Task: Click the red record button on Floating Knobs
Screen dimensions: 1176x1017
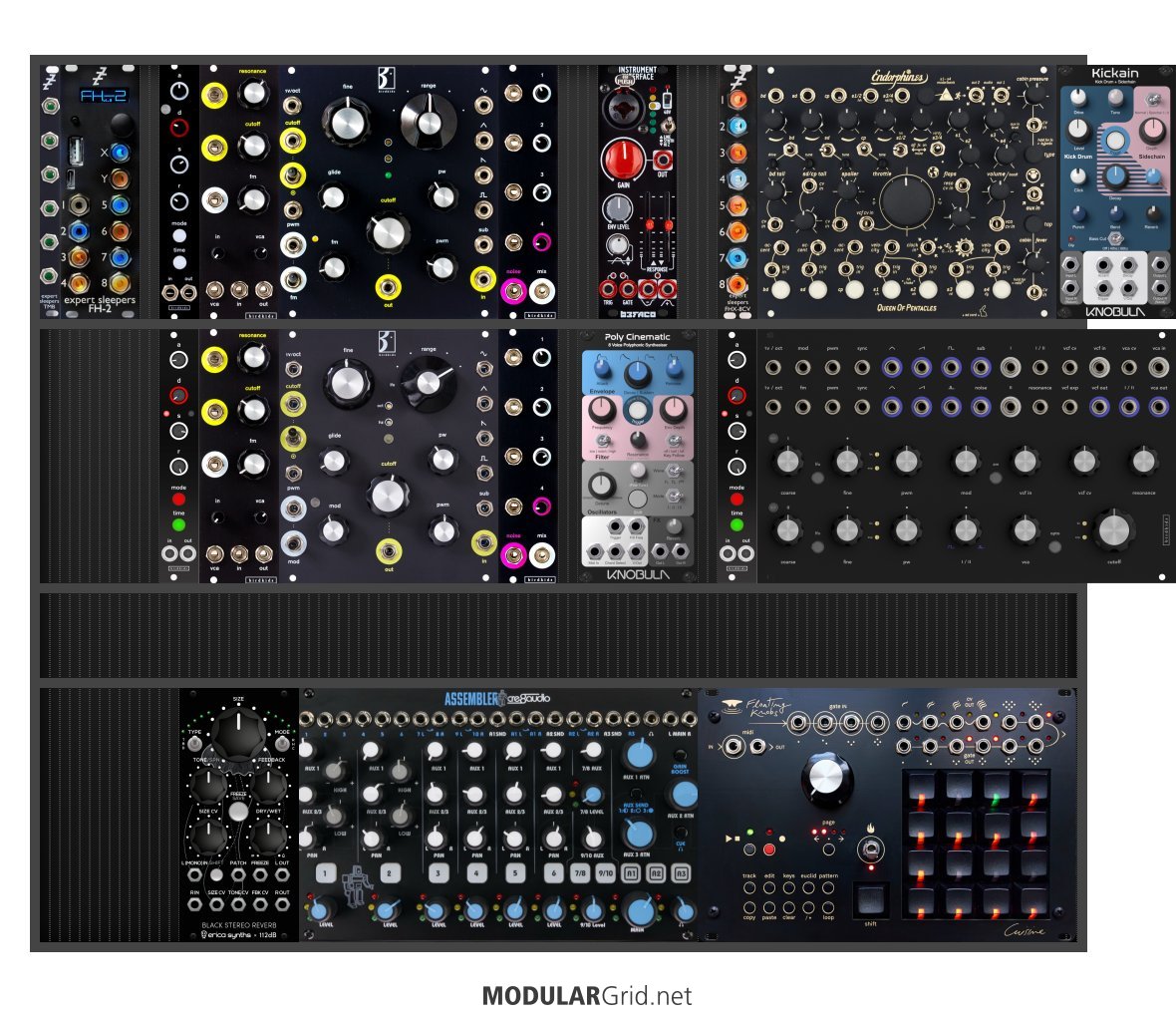Action: (x=768, y=849)
